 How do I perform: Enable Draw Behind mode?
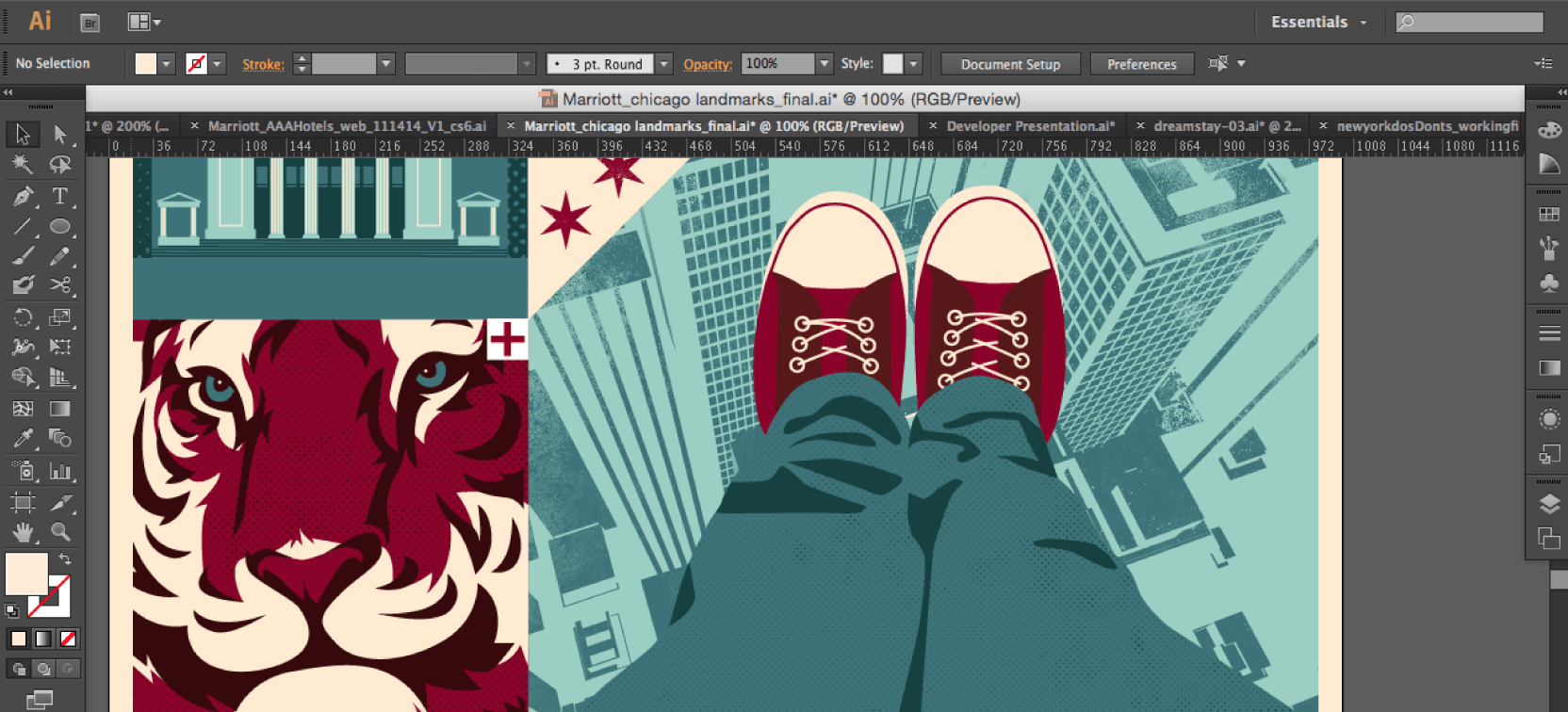[43, 669]
